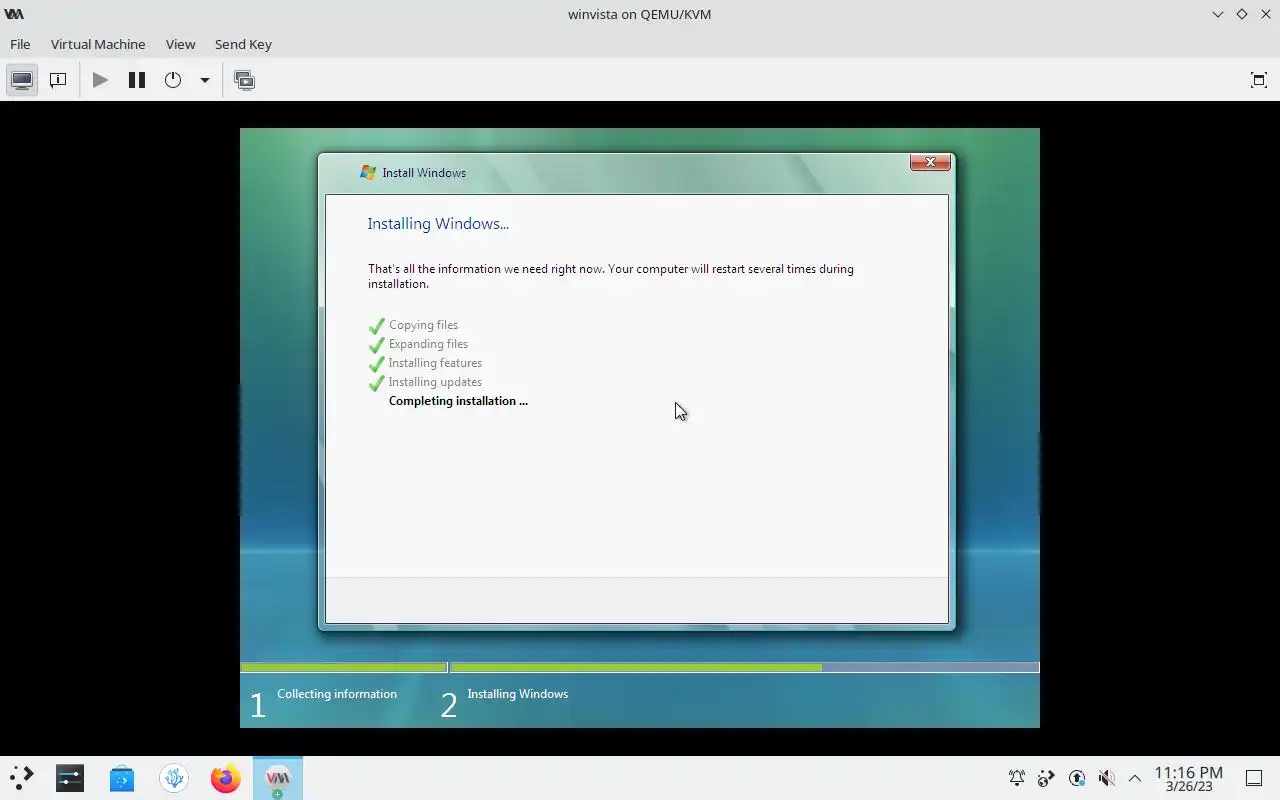Click the Install Windows title icon

coord(368,172)
